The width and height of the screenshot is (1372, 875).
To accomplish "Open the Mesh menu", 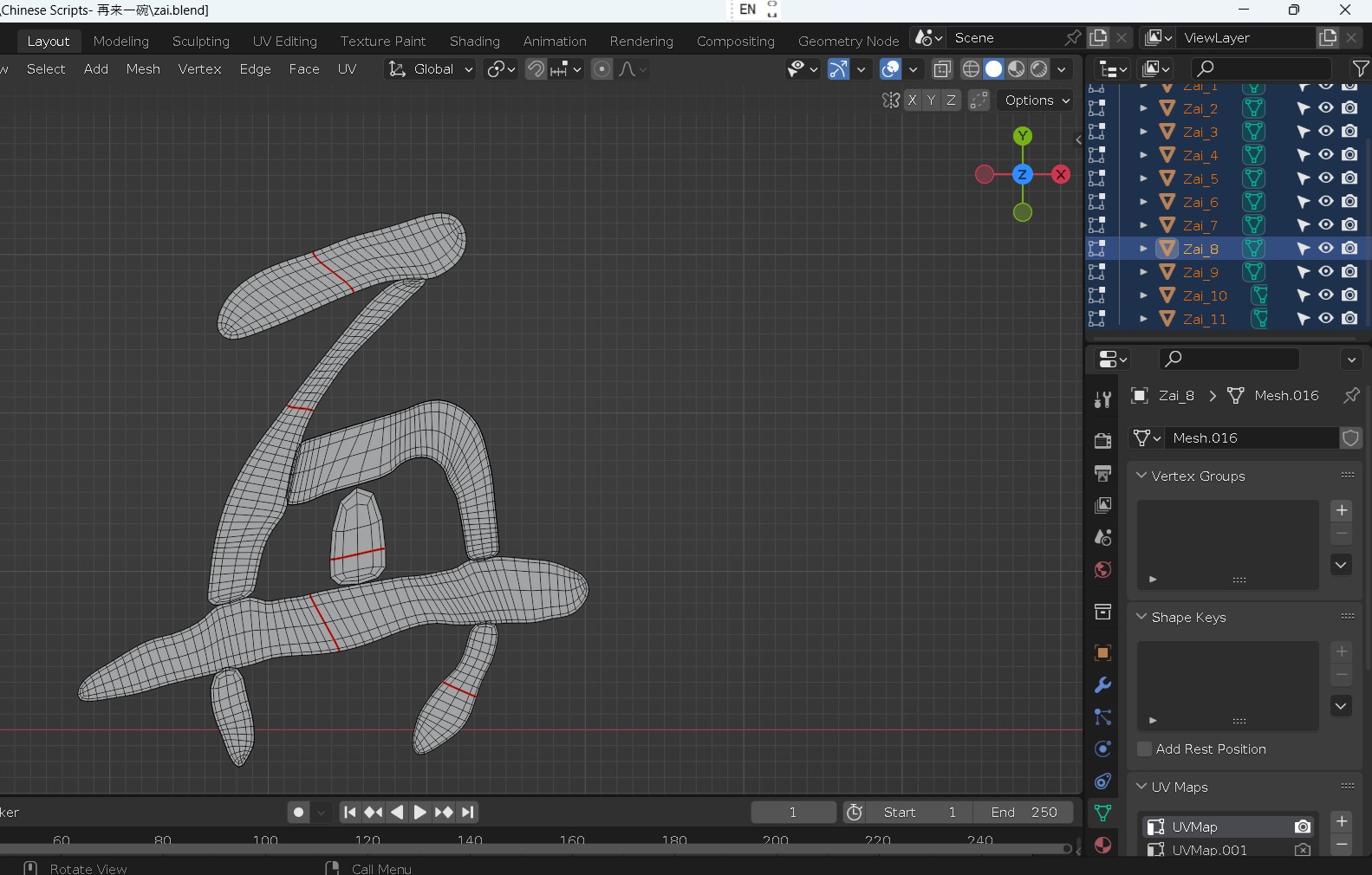I will tap(143, 69).
